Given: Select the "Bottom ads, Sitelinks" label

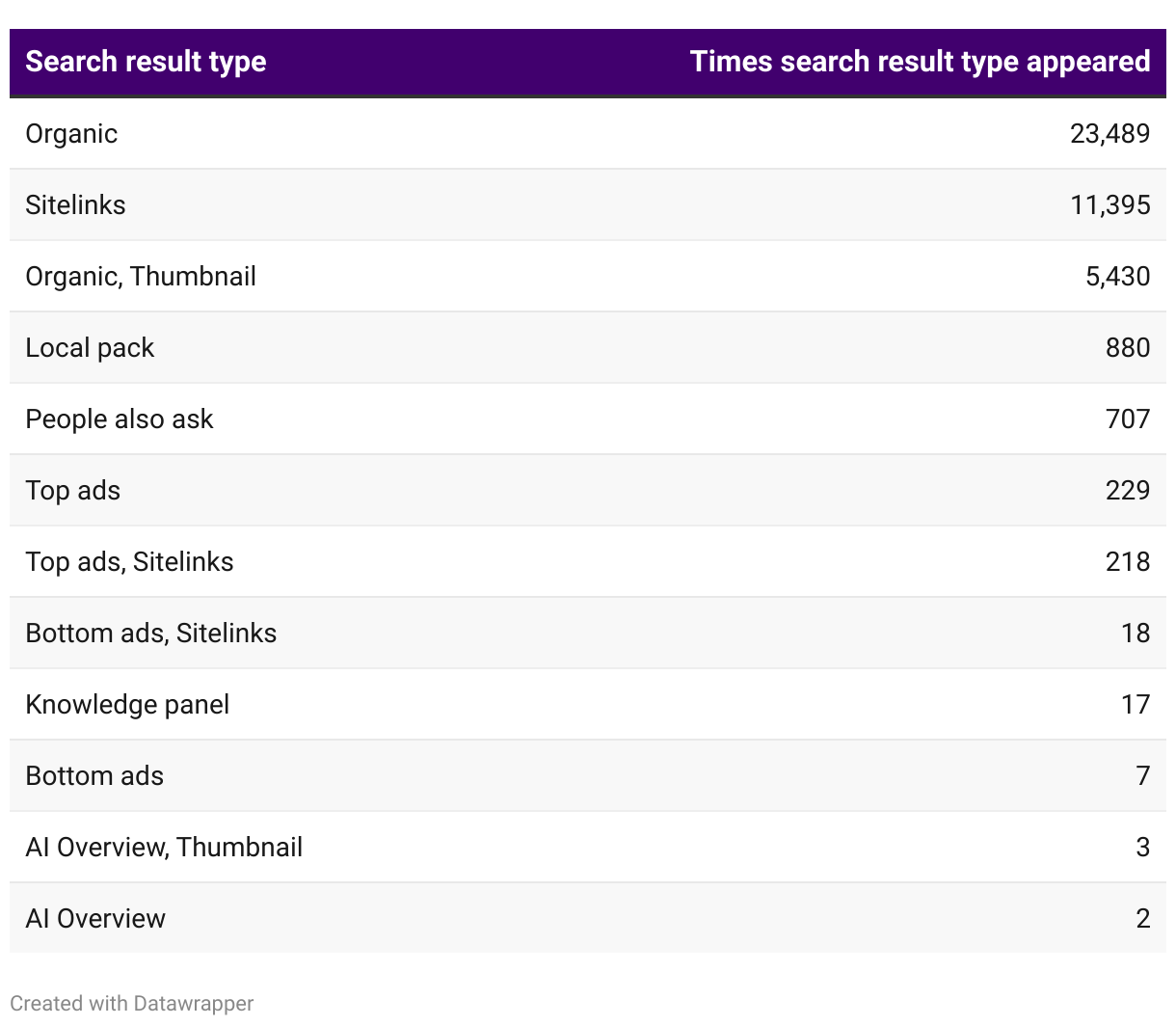Looking at the screenshot, I should pyautogui.click(x=151, y=633).
